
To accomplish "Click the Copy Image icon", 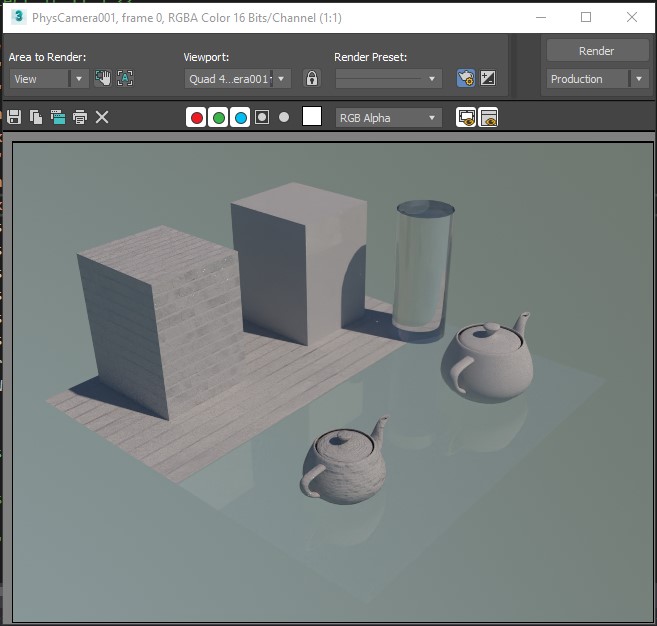I will click(36, 117).
